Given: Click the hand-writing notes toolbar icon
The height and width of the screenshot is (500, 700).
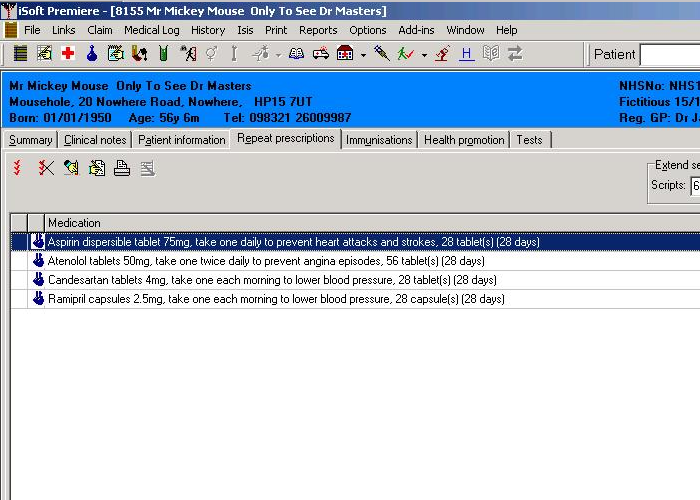Looking at the screenshot, I should (44, 54).
